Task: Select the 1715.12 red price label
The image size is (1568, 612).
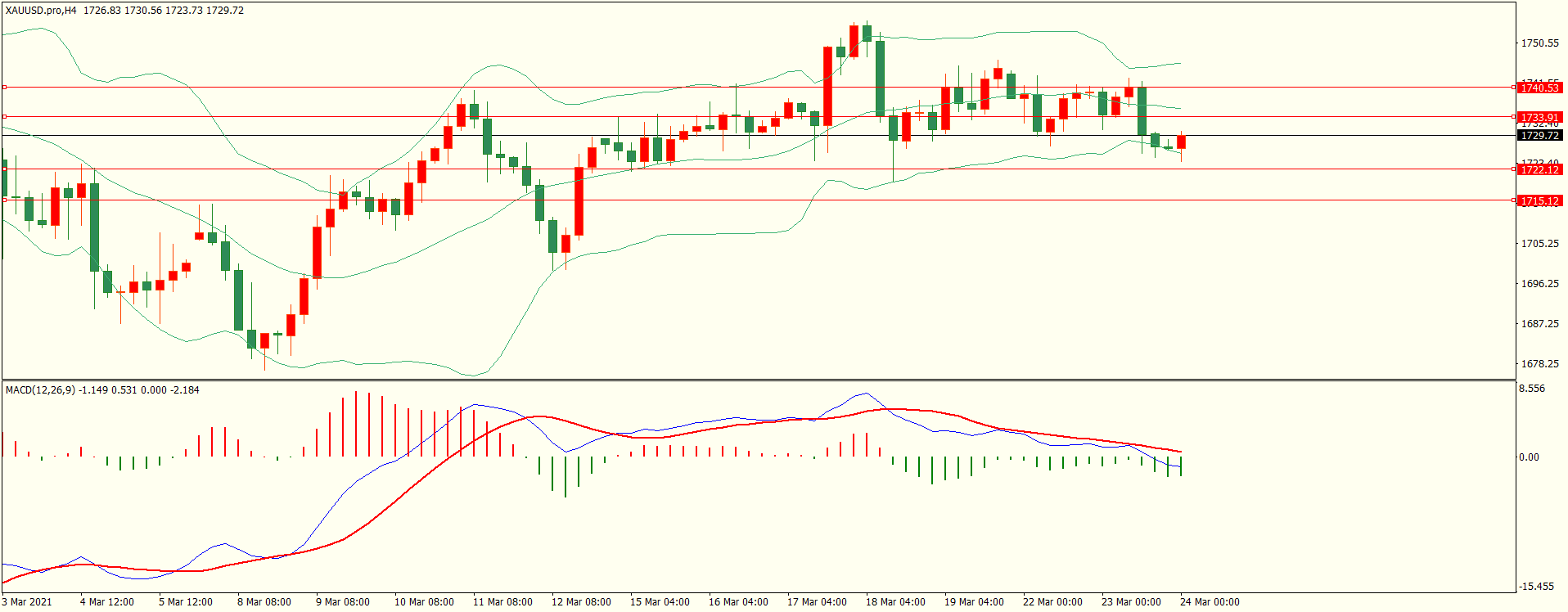Action: pos(1539,201)
